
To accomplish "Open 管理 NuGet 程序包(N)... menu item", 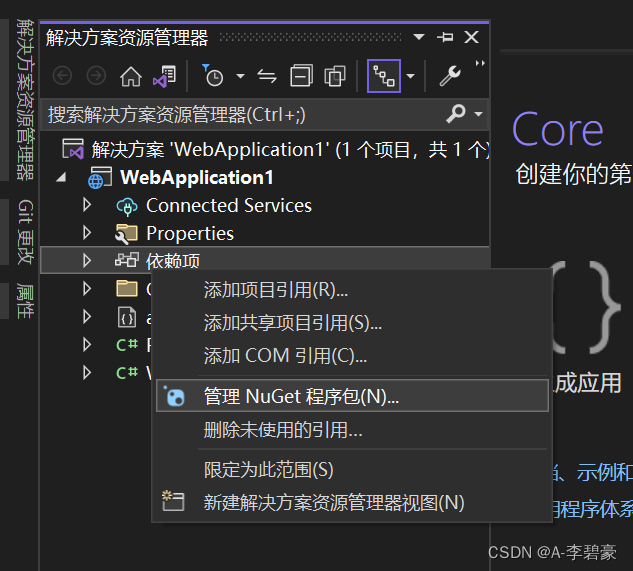I will pos(352,396).
